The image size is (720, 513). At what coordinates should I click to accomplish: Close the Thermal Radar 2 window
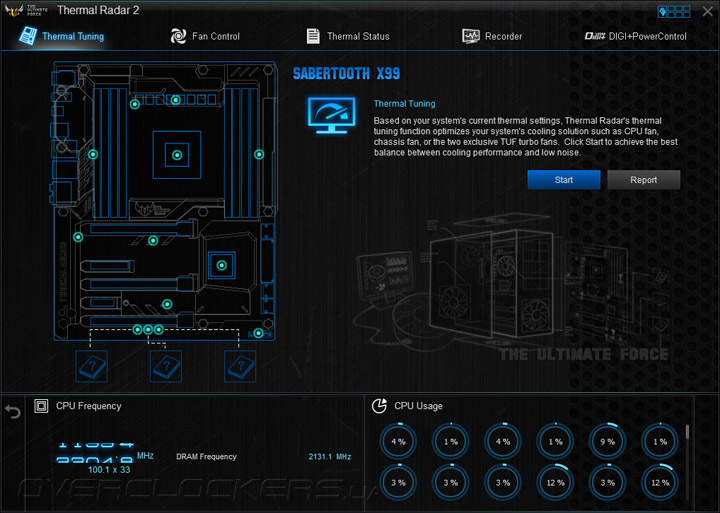707,11
